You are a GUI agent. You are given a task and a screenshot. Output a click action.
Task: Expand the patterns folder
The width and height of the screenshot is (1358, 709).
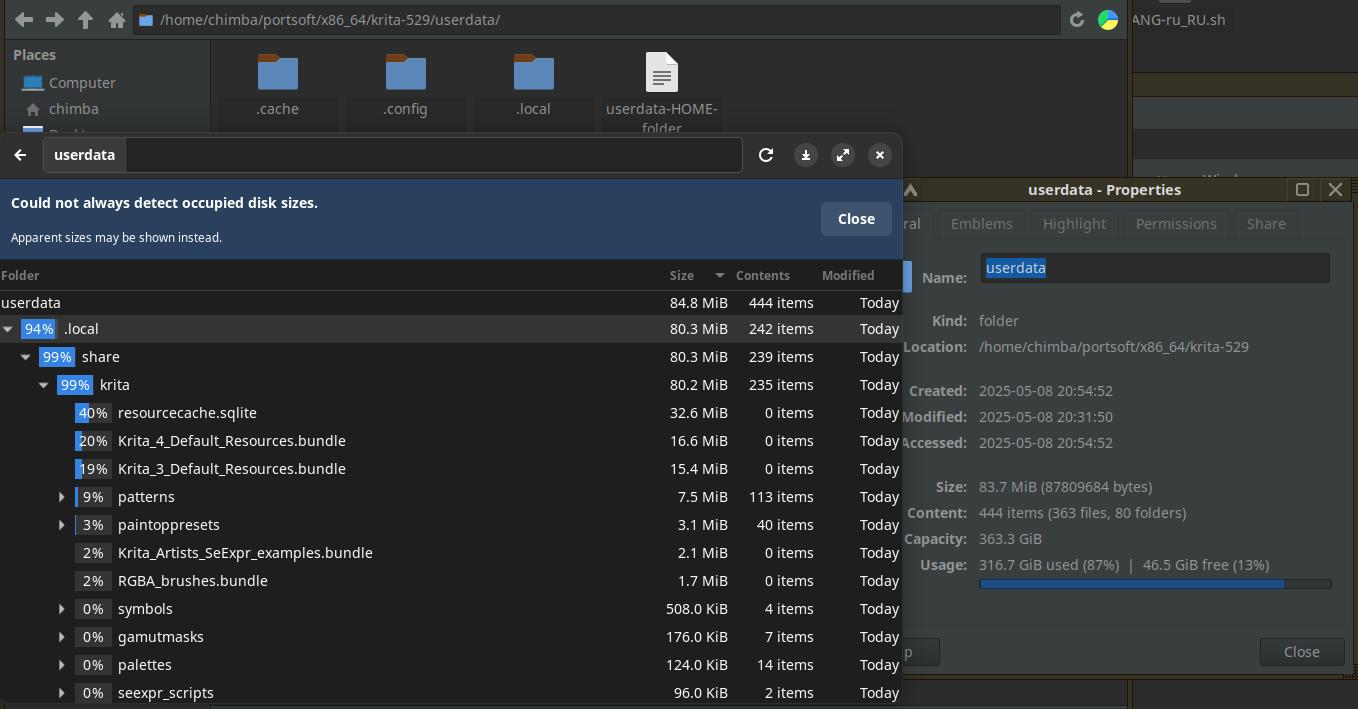click(62, 497)
